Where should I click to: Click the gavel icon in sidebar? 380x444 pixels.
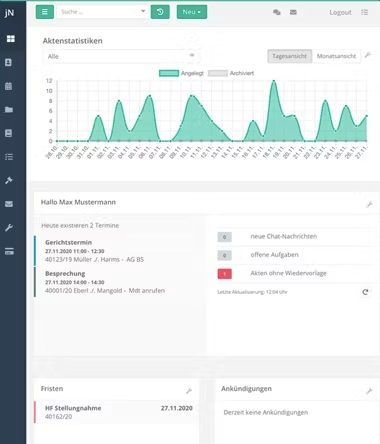(x=9, y=180)
